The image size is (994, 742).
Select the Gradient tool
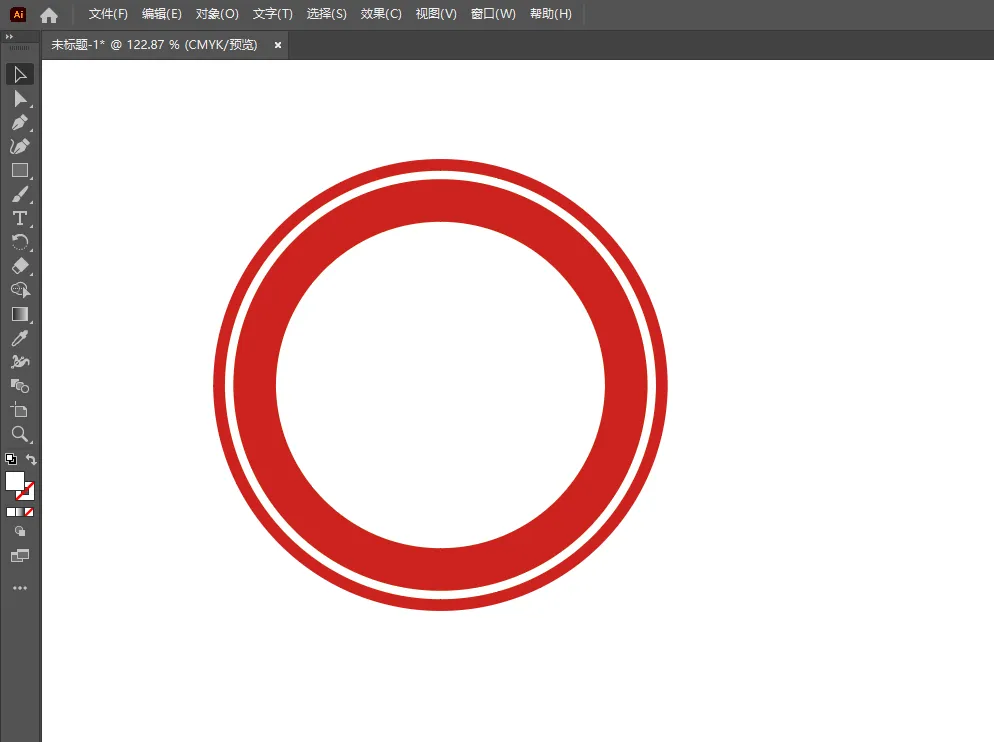pyautogui.click(x=20, y=315)
